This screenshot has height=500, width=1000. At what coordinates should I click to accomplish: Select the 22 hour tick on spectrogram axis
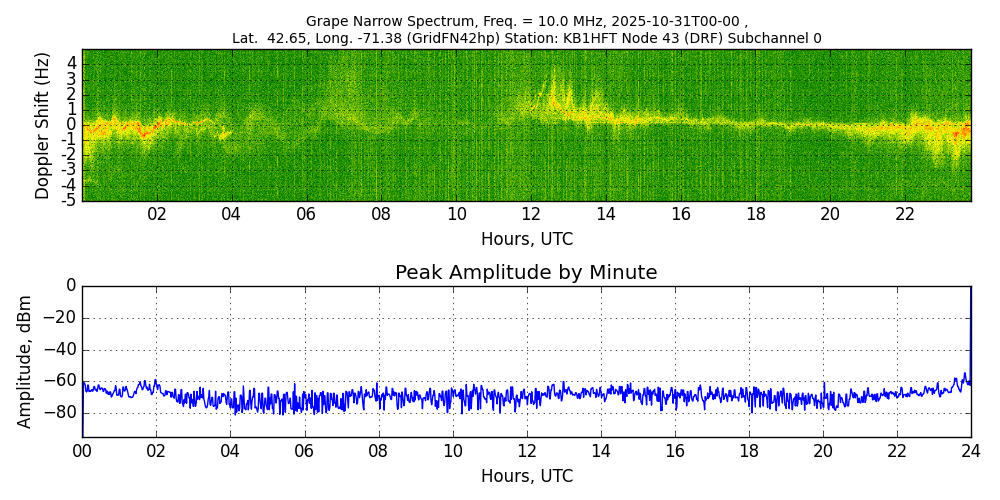905,214
